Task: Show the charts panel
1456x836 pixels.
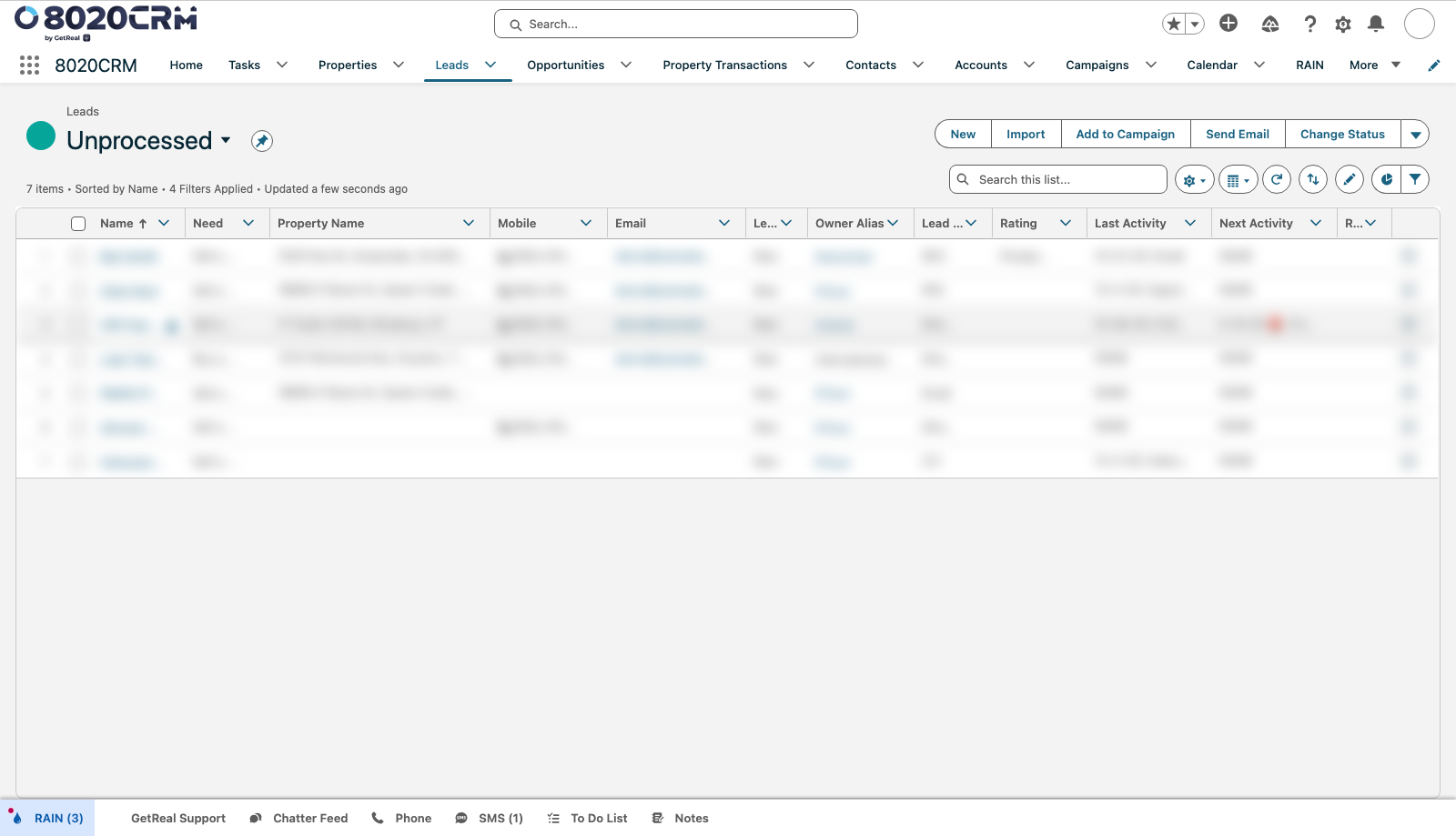Action: coord(1386,180)
